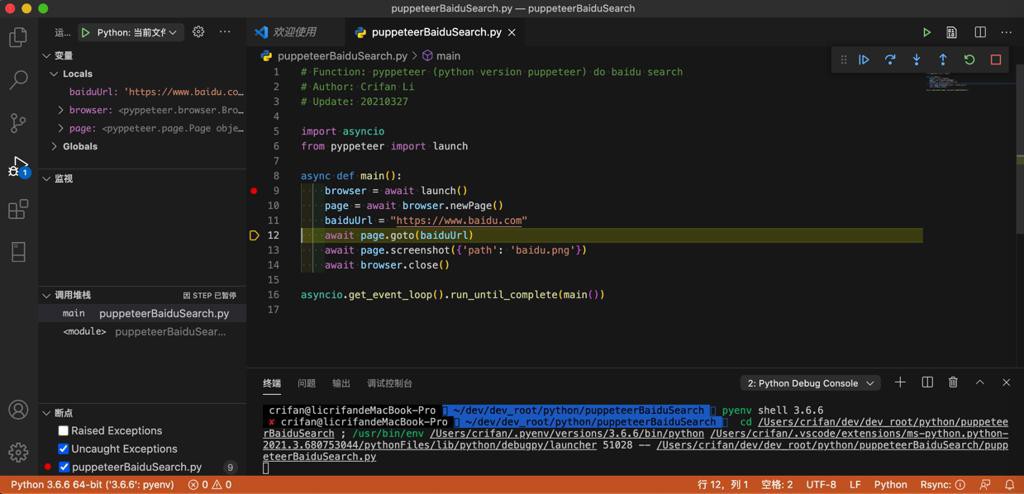Image resolution: width=1024 pixels, height=494 pixels.
Task: Click 行 12, 列 1 cursor position
Action: coord(722,485)
